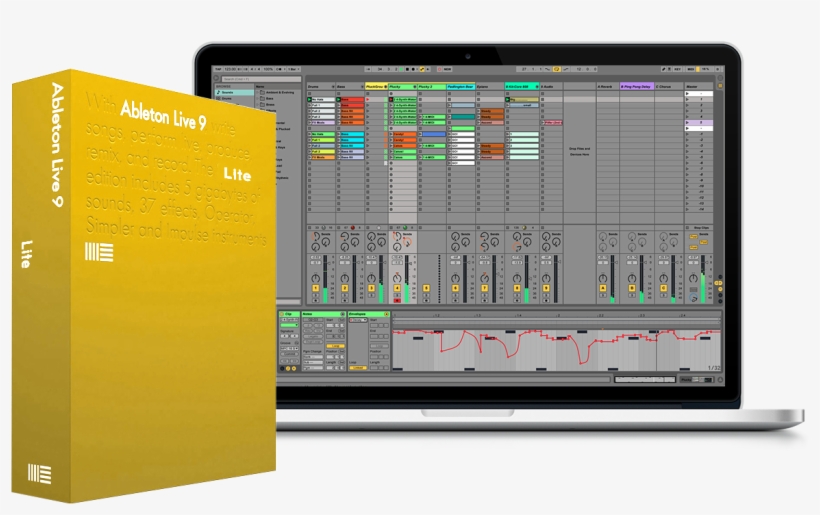Toggle track activator 2 for Bass
Viewport: 820px width, 515px height.
(x=345, y=288)
